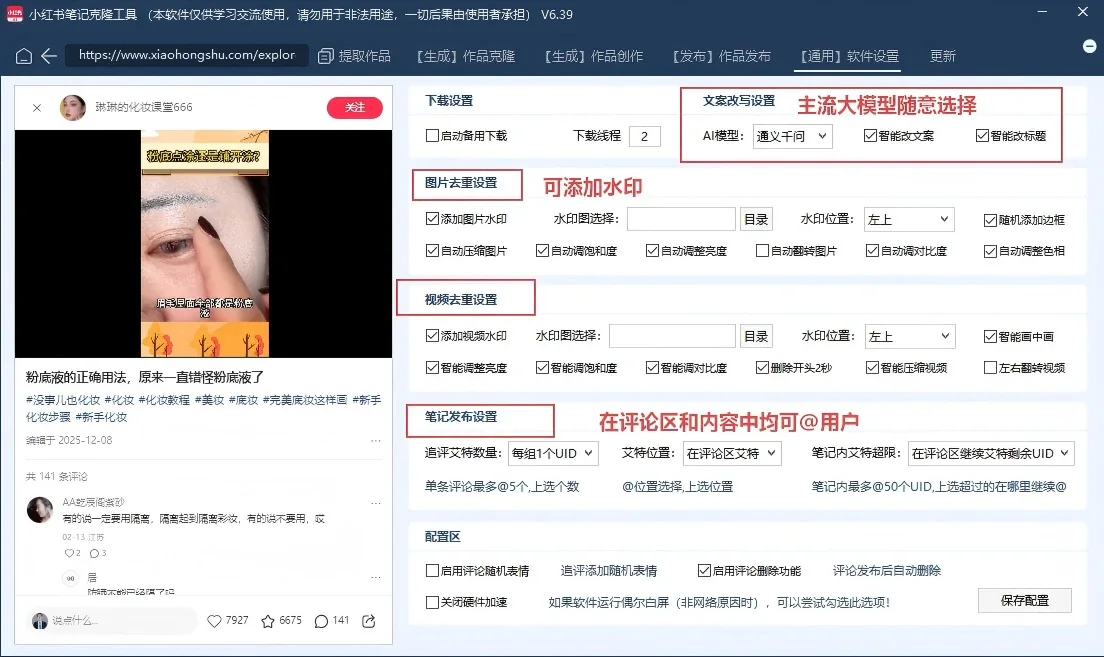
Task: Open the 更新 tab
Action: point(942,56)
